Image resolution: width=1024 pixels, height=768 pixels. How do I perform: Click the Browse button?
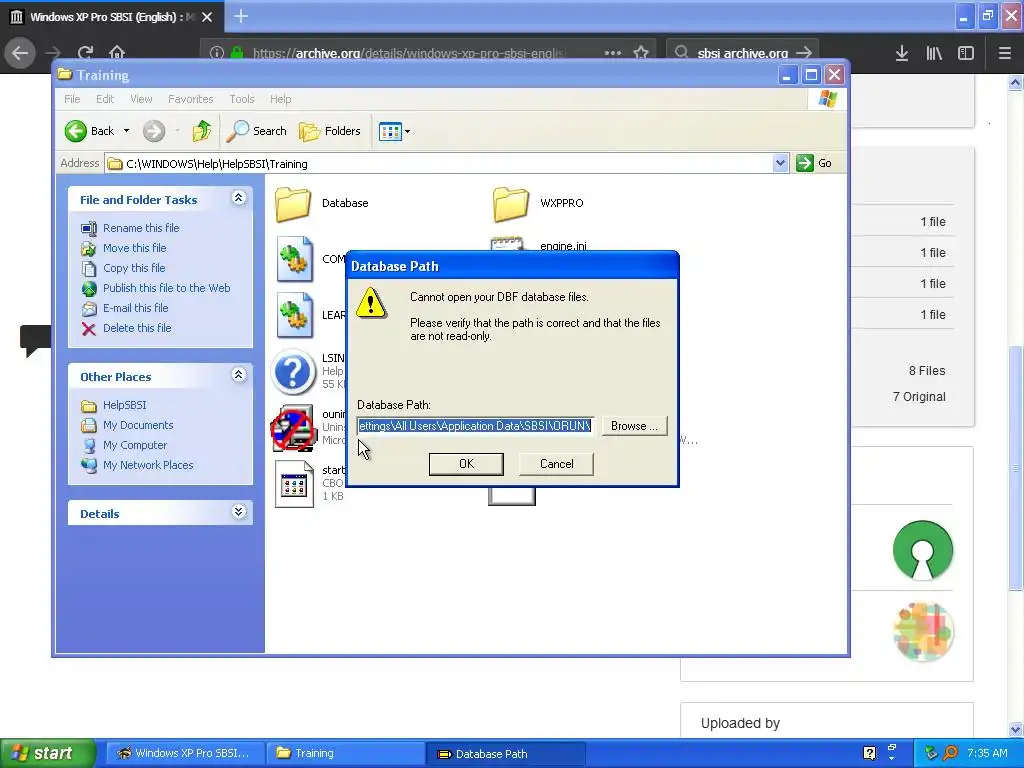pyautogui.click(x=634, y=426)
